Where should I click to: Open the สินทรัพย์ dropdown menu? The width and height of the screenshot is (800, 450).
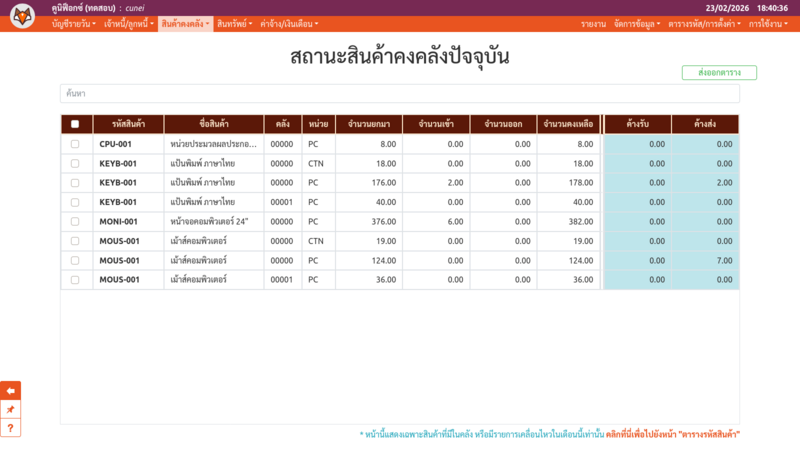[x=234, y=24]
